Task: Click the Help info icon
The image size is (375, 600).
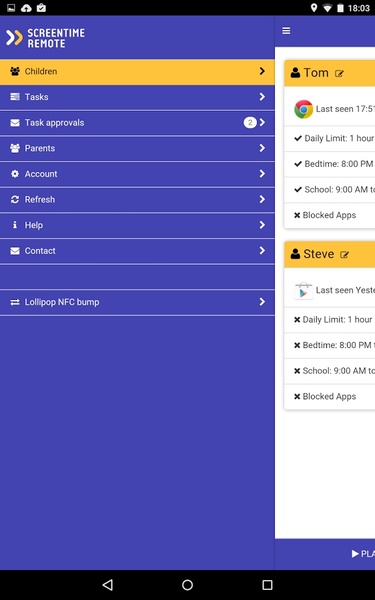Action: pos(15,225)
